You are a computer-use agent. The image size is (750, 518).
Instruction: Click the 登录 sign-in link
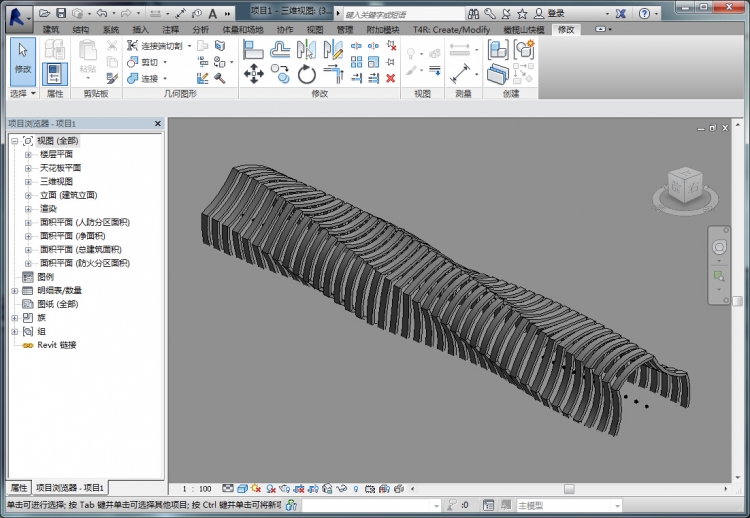coord(556,13)
